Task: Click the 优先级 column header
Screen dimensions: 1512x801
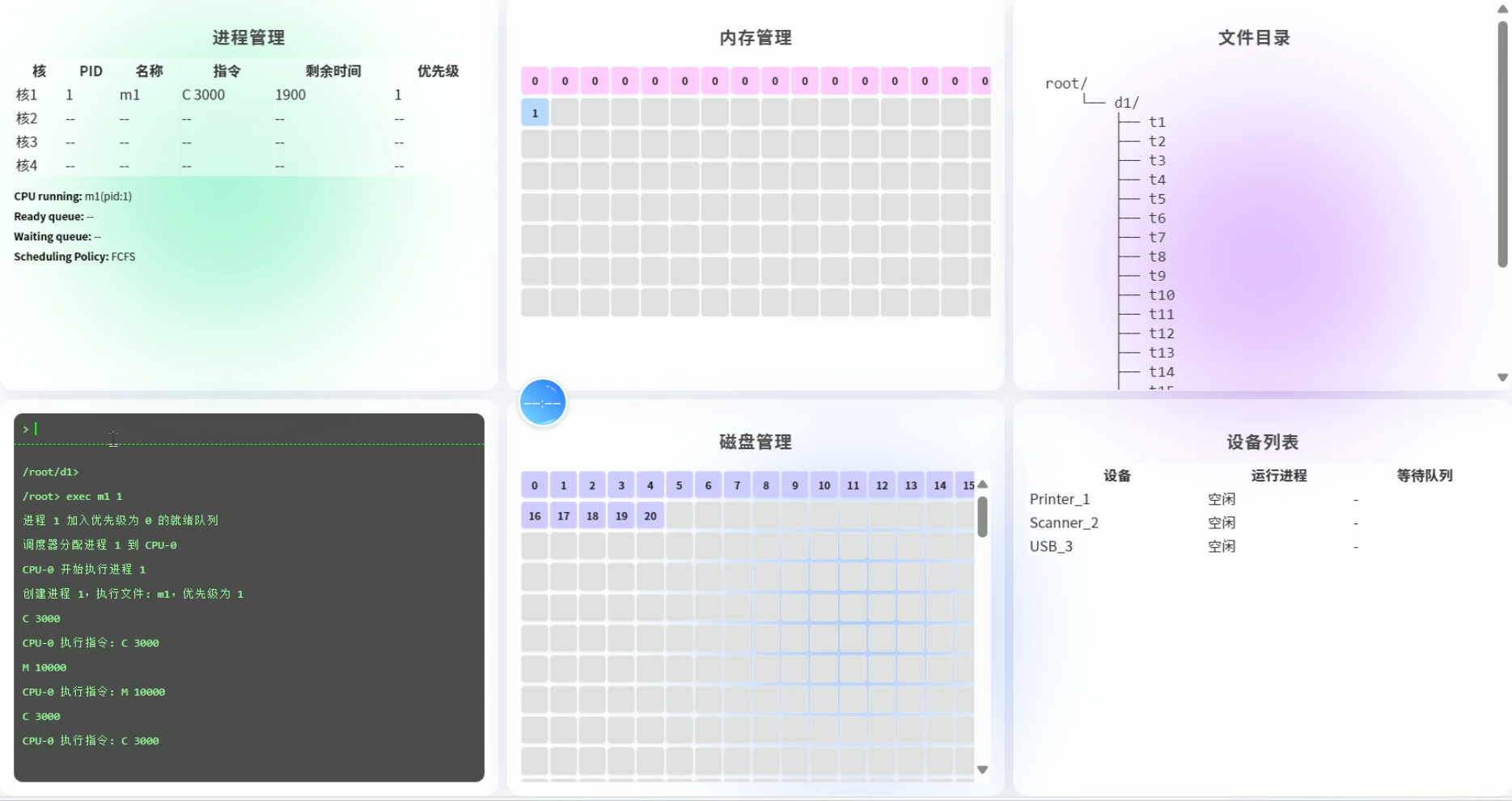Action: [x=438, y=71]
